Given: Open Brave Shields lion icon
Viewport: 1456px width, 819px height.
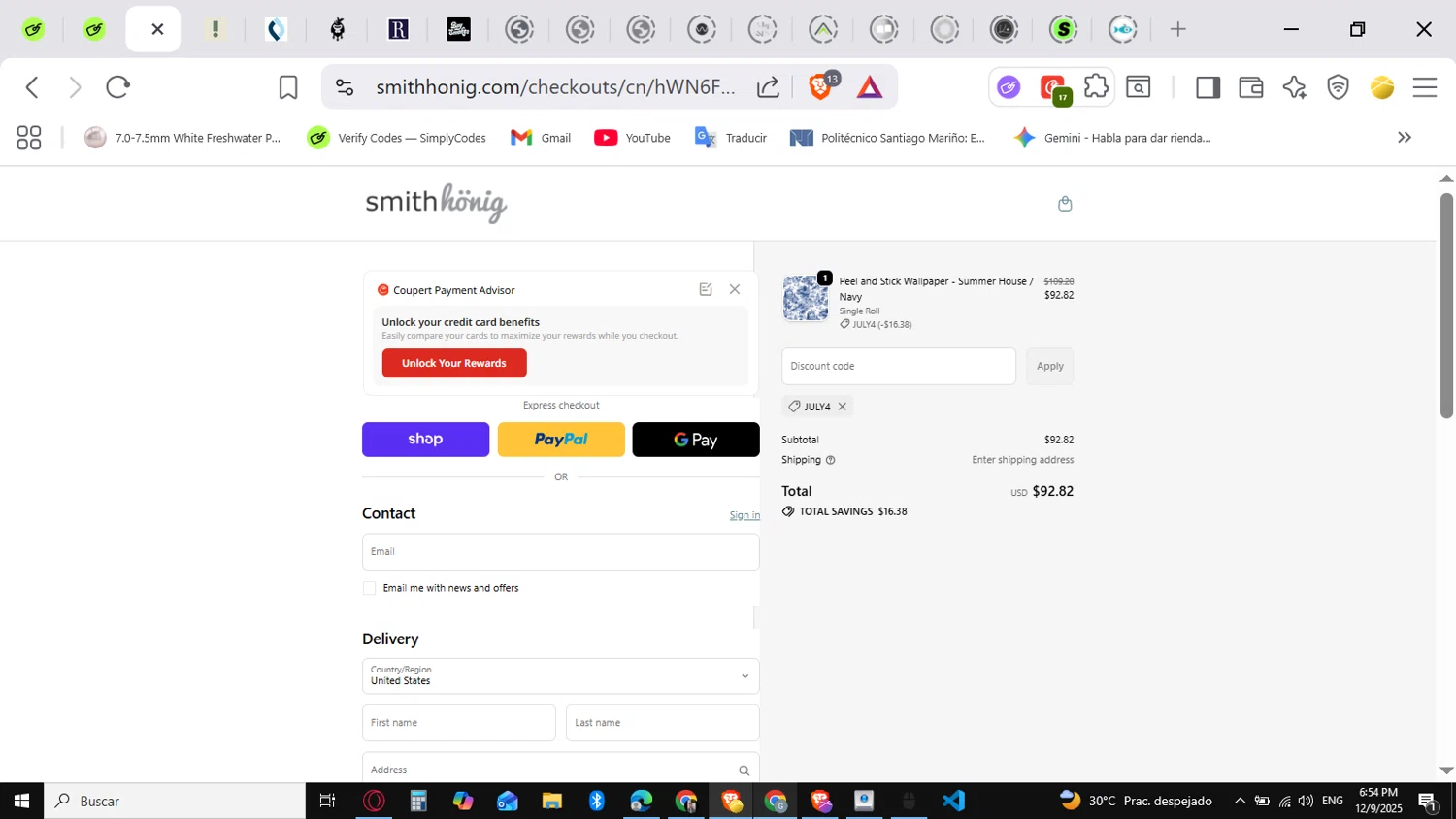Looking at the screenshot, I should [x=821, y=86].
